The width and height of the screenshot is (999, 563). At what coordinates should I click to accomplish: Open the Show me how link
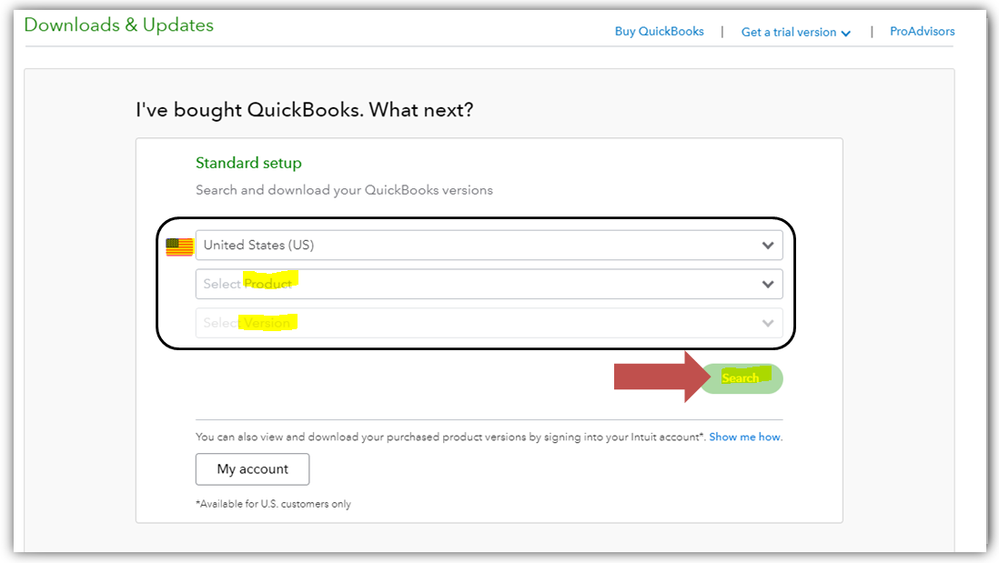746,437
